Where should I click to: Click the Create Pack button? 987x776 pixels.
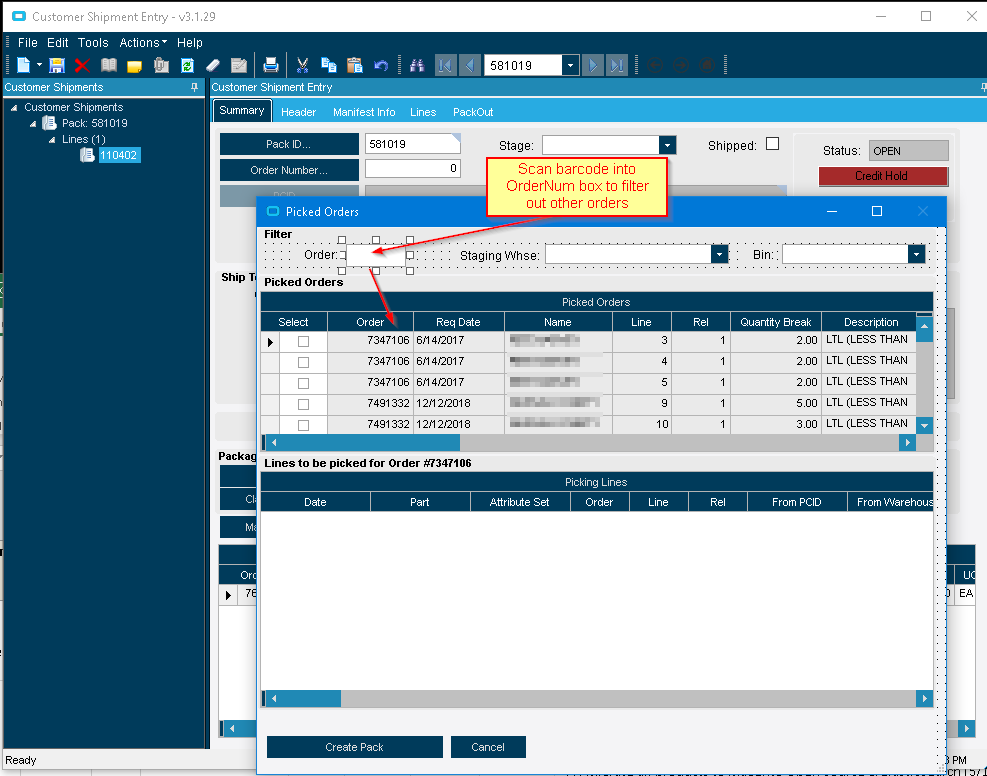pyautogui.click(x=354, y=747)
